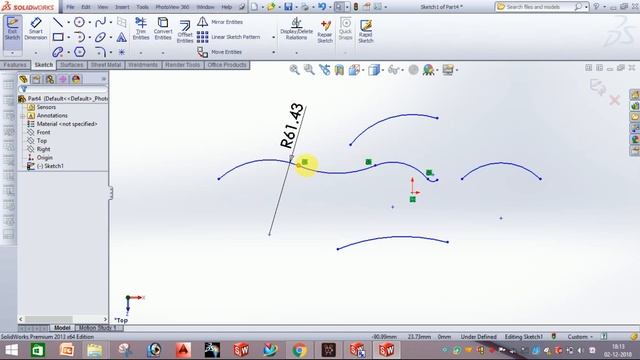640x360 pixels.
Task: Select the Sketch Fillet tool
Action: tap(100, 52)
